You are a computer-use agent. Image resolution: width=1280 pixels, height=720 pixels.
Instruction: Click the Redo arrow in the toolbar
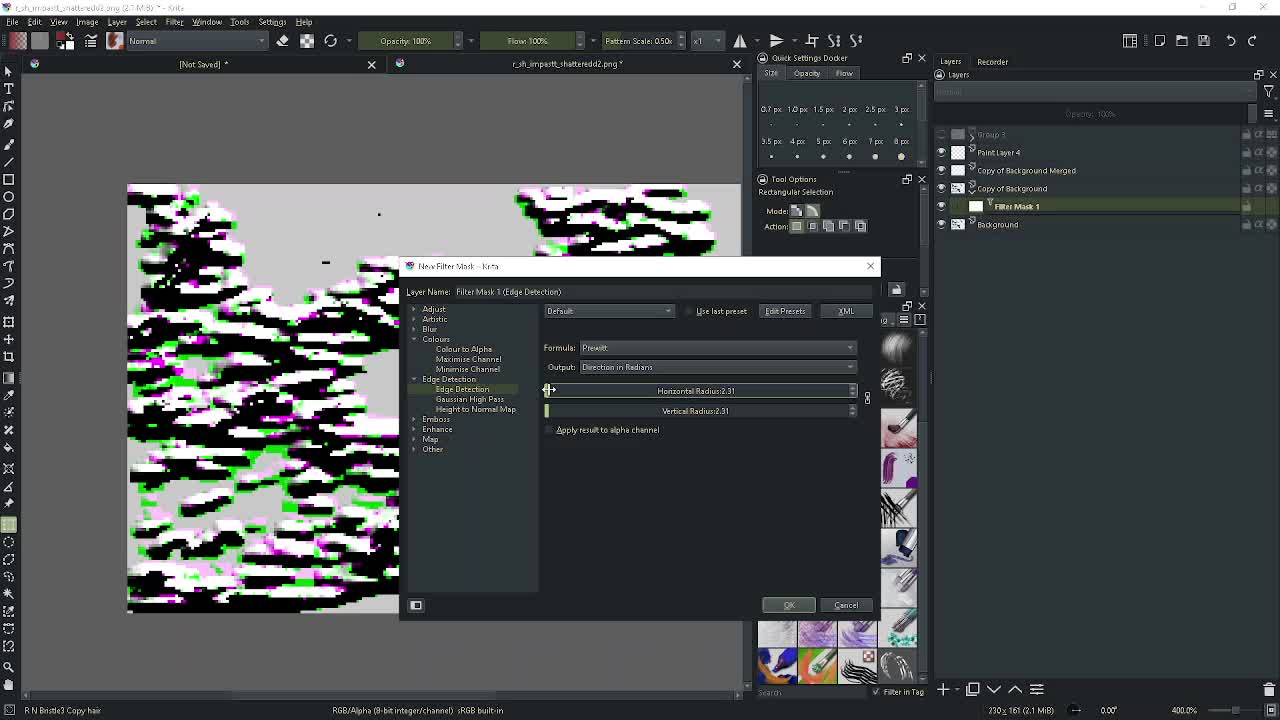(x=1252, y=41)
